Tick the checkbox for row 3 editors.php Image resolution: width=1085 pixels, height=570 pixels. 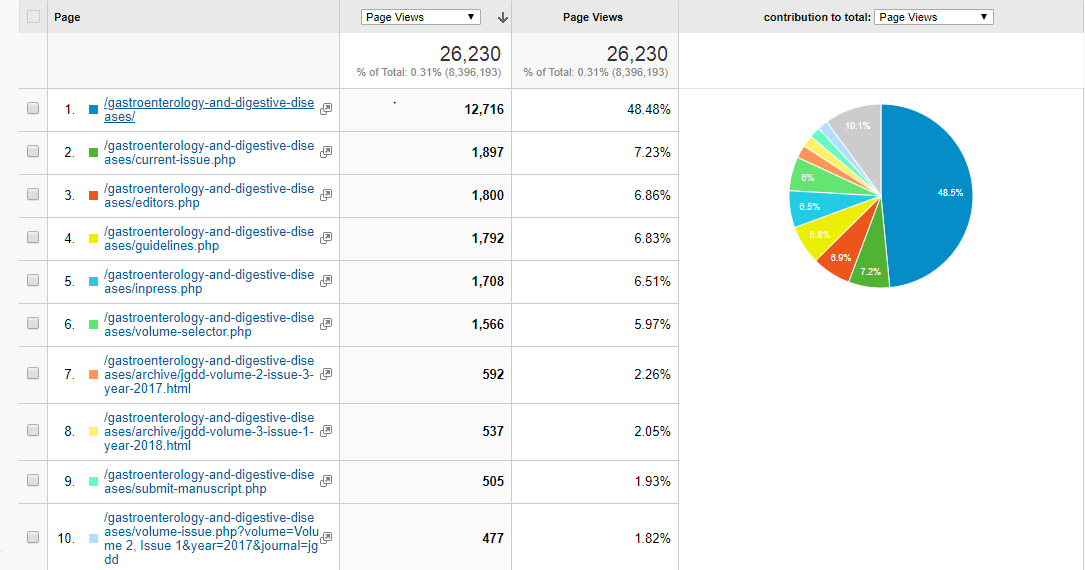(x=33, y=195)
